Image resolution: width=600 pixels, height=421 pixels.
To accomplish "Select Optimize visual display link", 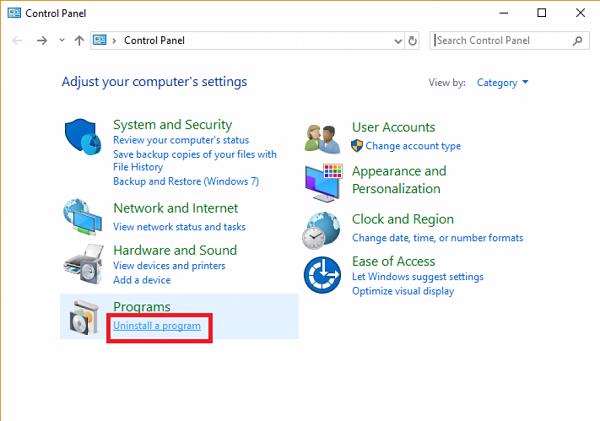I will 402,291.
